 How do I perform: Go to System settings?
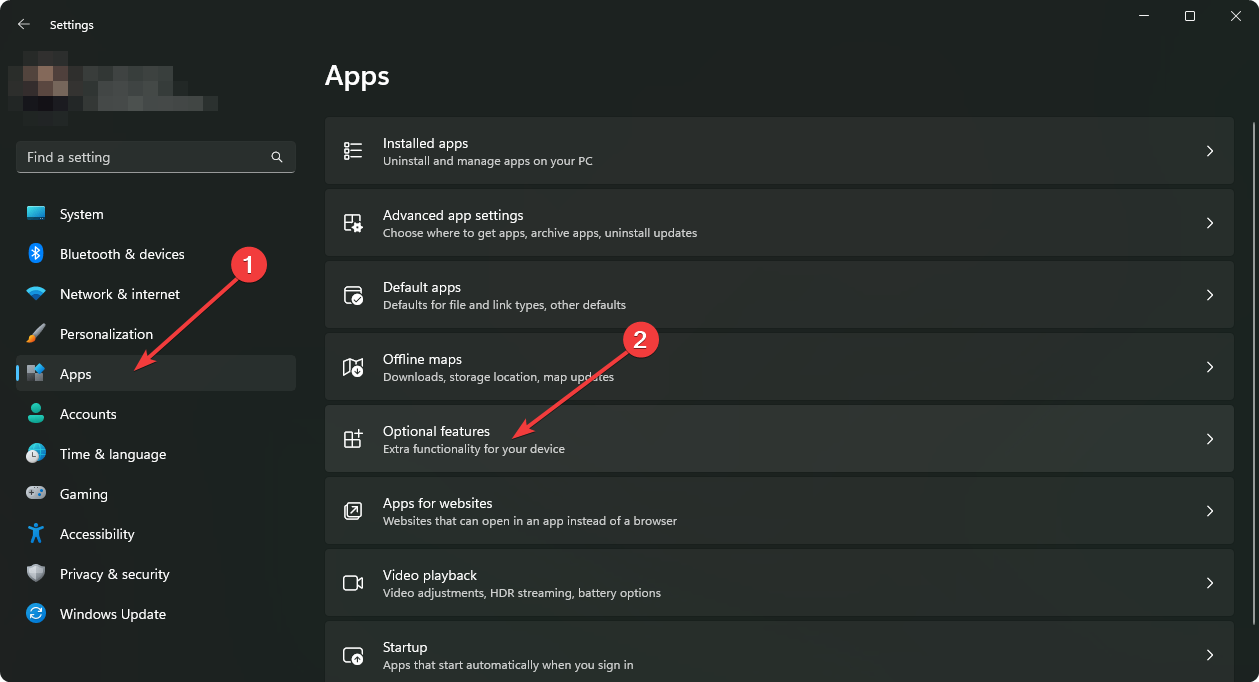pyautogui.click(x=156, y=214)
